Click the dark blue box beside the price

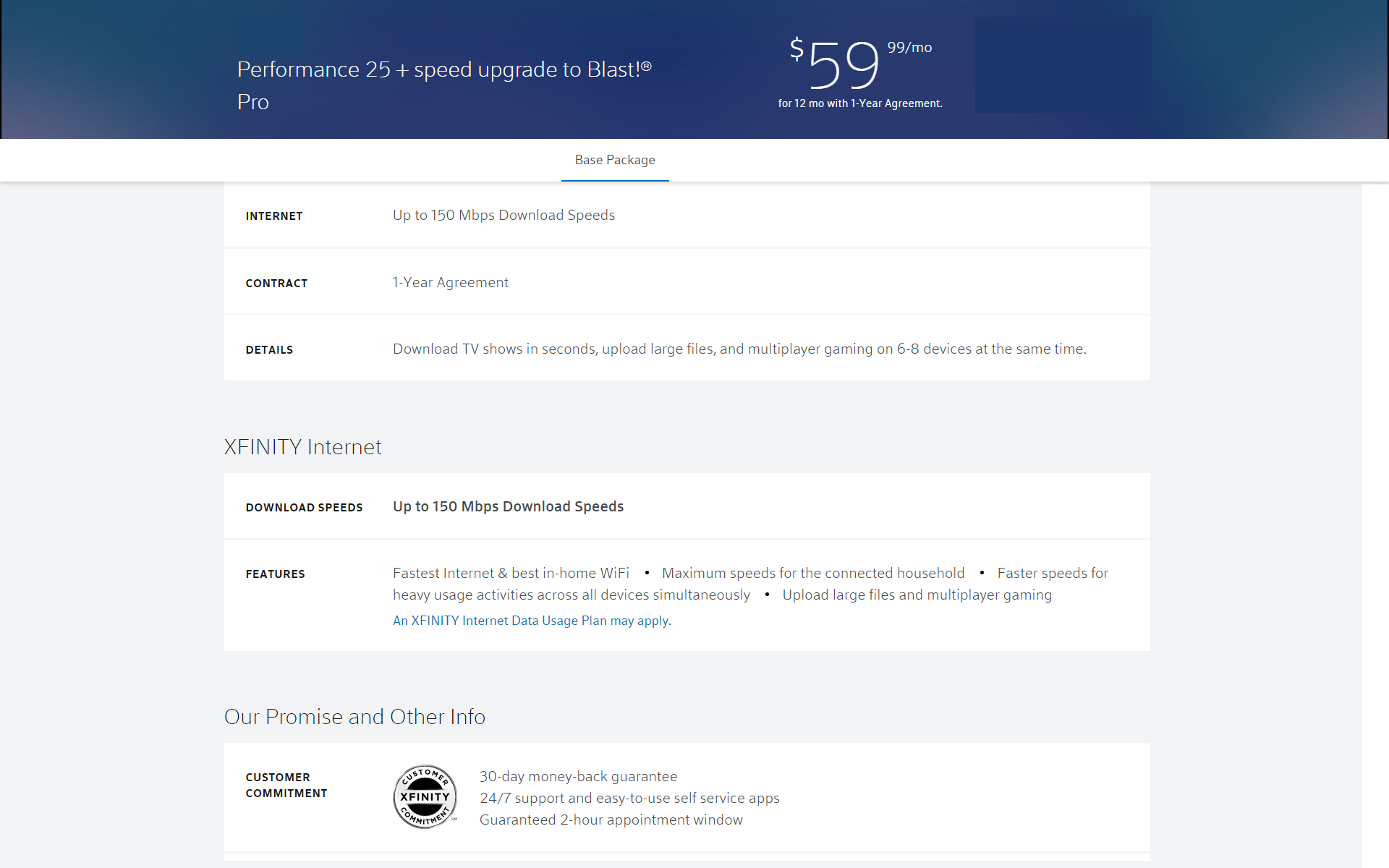tap(1062, 64)
